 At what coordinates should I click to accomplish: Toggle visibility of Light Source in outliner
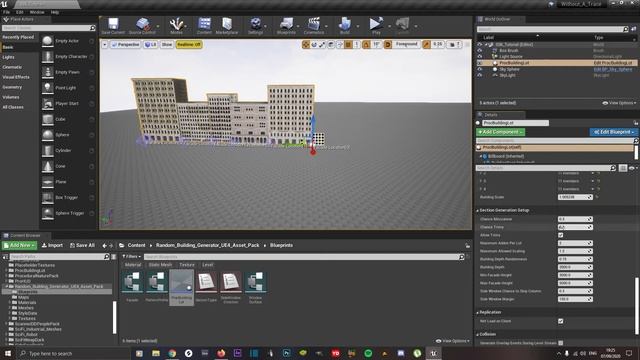[480, 56]
